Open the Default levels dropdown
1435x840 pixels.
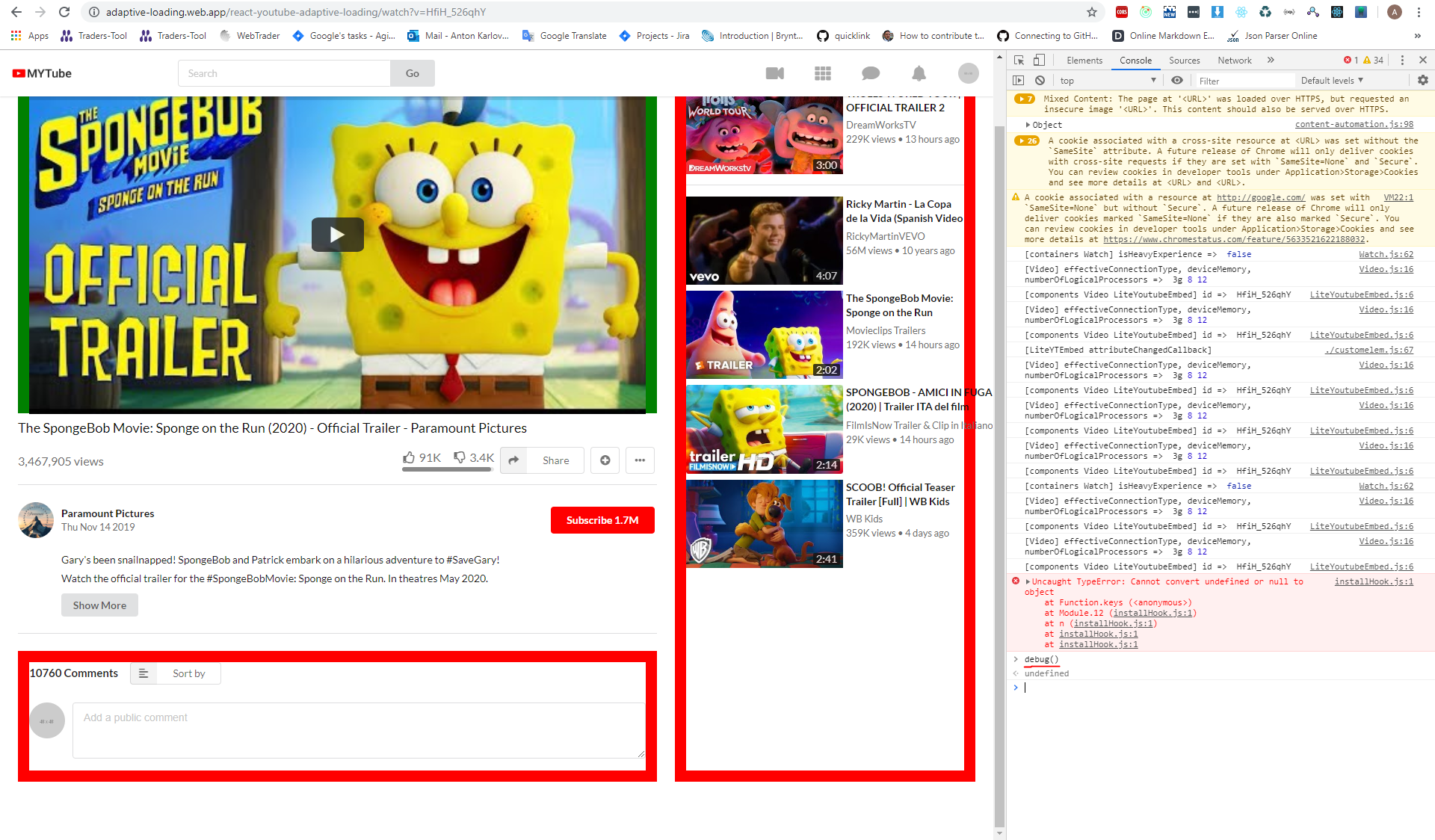pyautogui.click(x=1333, y=80)
